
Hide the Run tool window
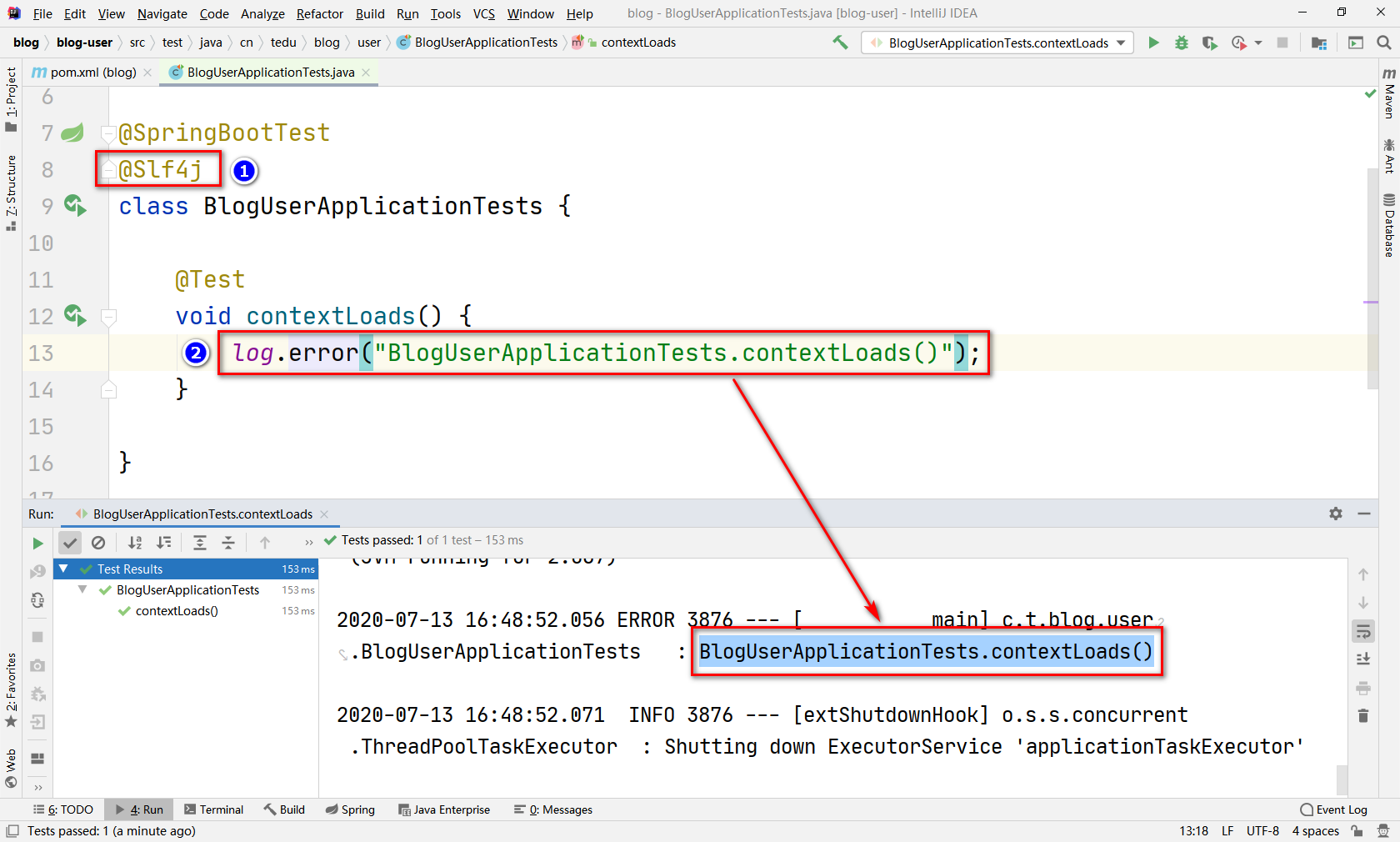pos(1364,514)
